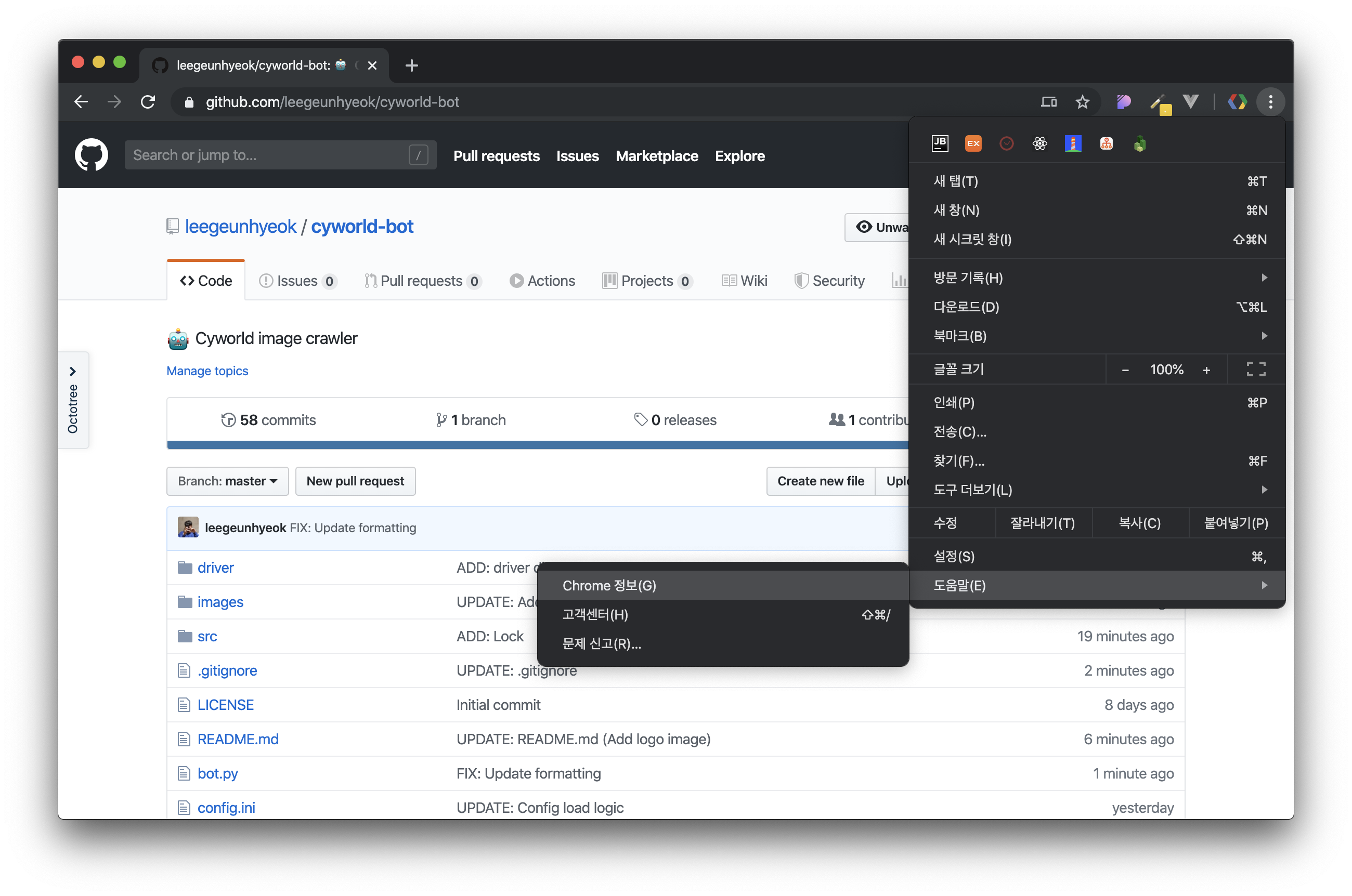Image resolution: width=1352 pixels, height=896 pixels.
Task: Click the JetBrains extension icon in menu
Action: 940,143
